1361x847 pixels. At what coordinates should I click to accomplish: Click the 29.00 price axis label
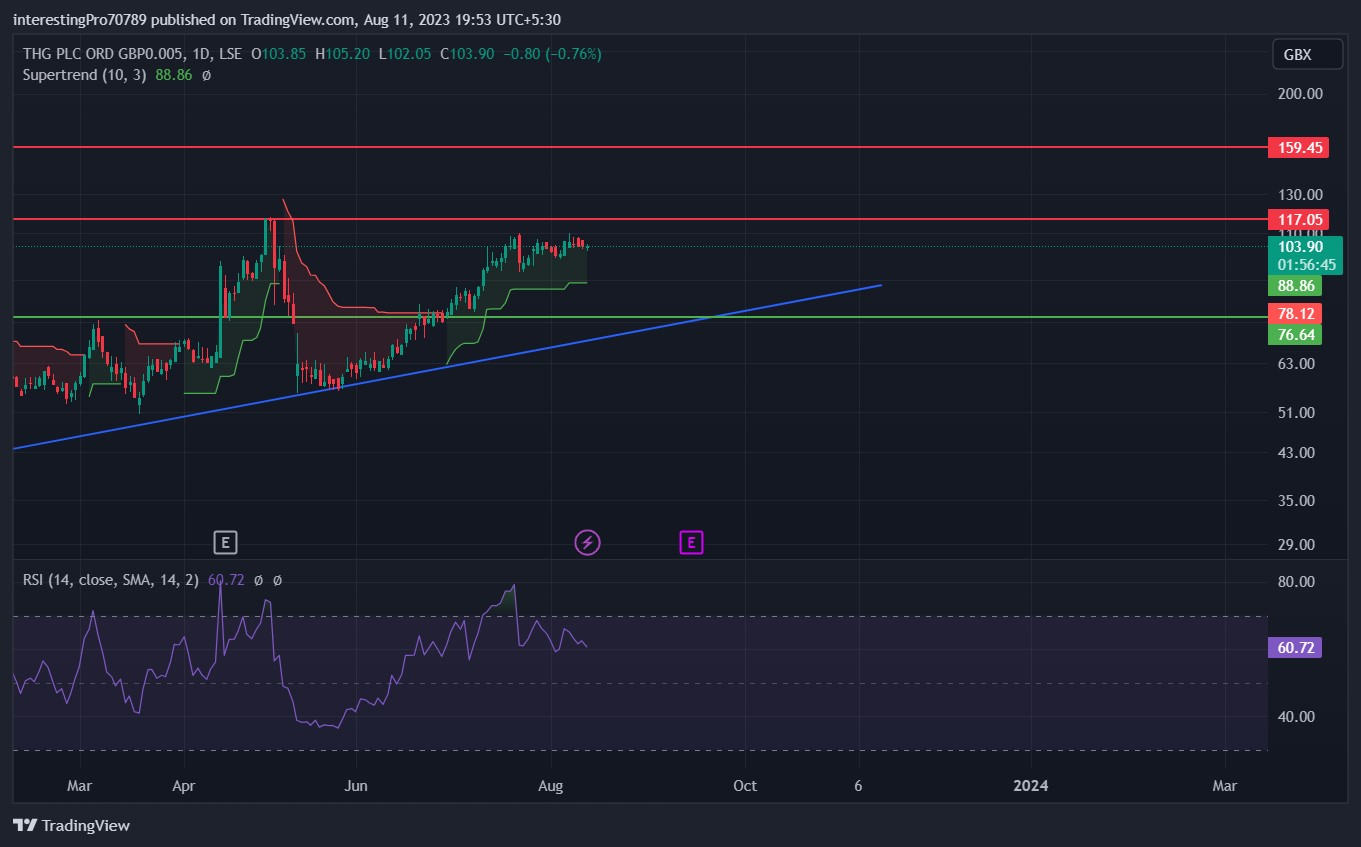point(1296,545)
